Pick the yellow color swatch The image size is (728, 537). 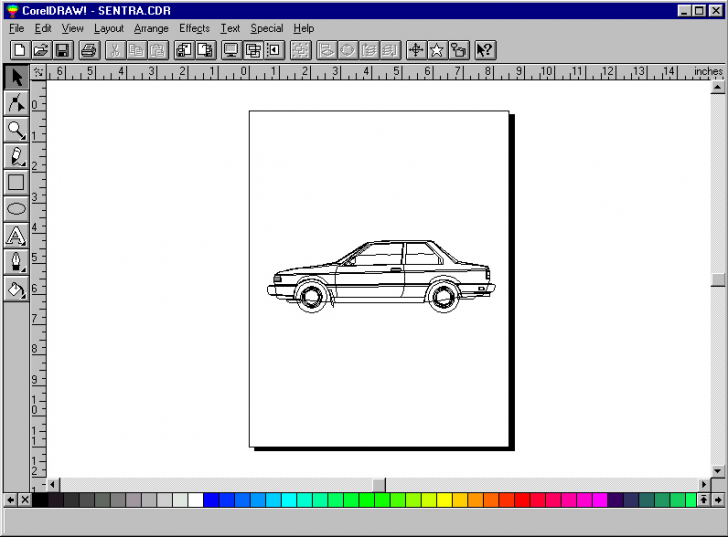(x=443, y=499)
